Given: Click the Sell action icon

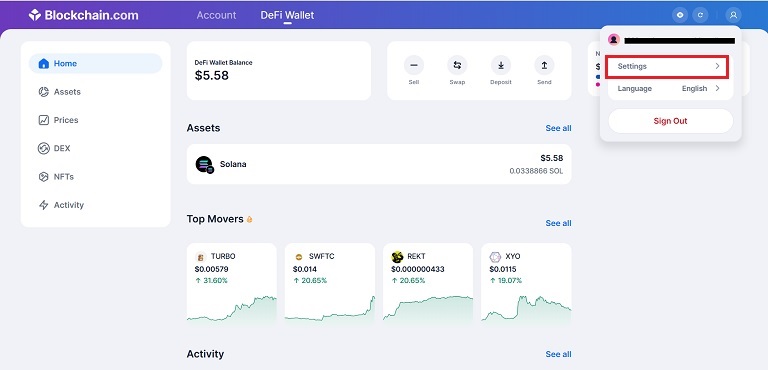Looking at the screenshot, I should point(414,65).
